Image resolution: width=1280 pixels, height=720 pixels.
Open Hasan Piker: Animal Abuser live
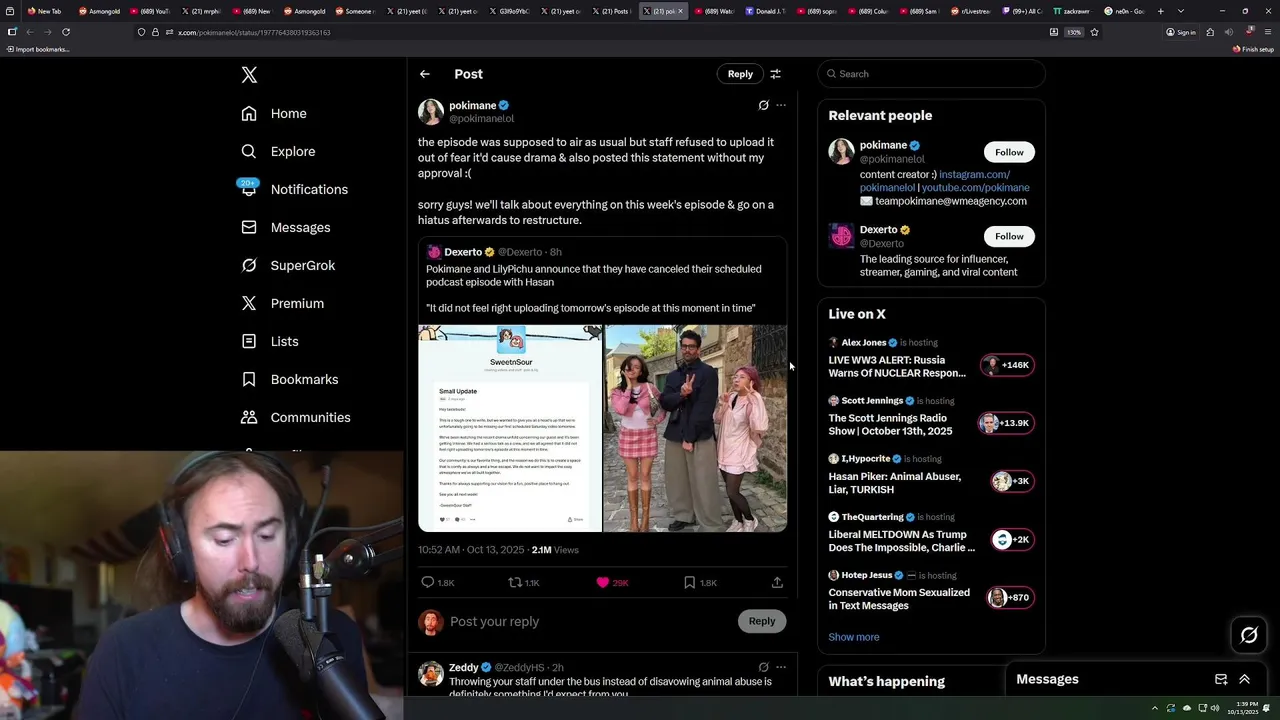click(932, 474)
